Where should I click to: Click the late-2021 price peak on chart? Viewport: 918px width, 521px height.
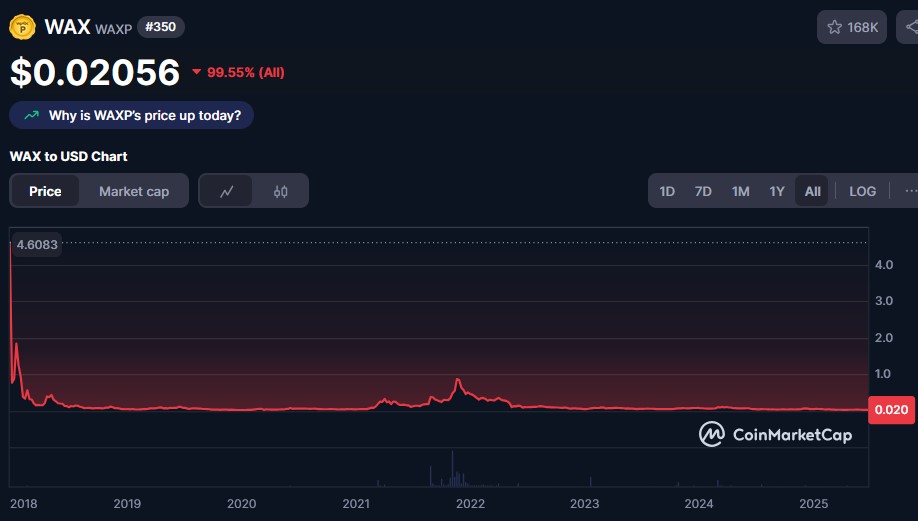click(x=458, y=380)
